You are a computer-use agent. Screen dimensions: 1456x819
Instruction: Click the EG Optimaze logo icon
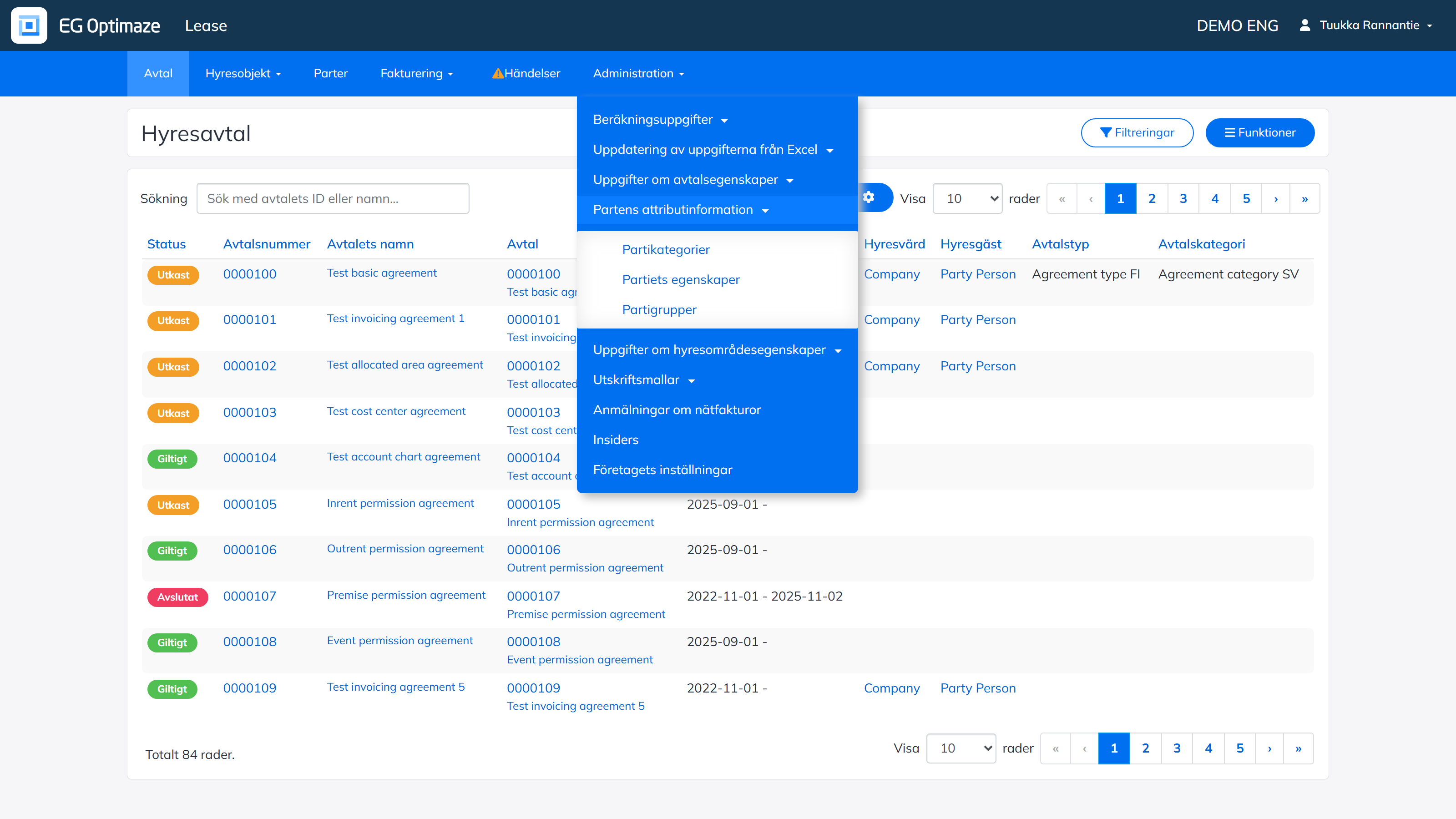click(29, 25)
